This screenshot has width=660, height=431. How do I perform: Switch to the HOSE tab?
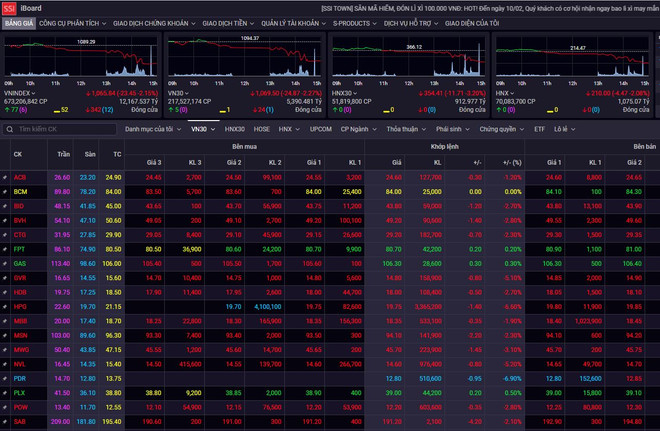tap(262, 129)
